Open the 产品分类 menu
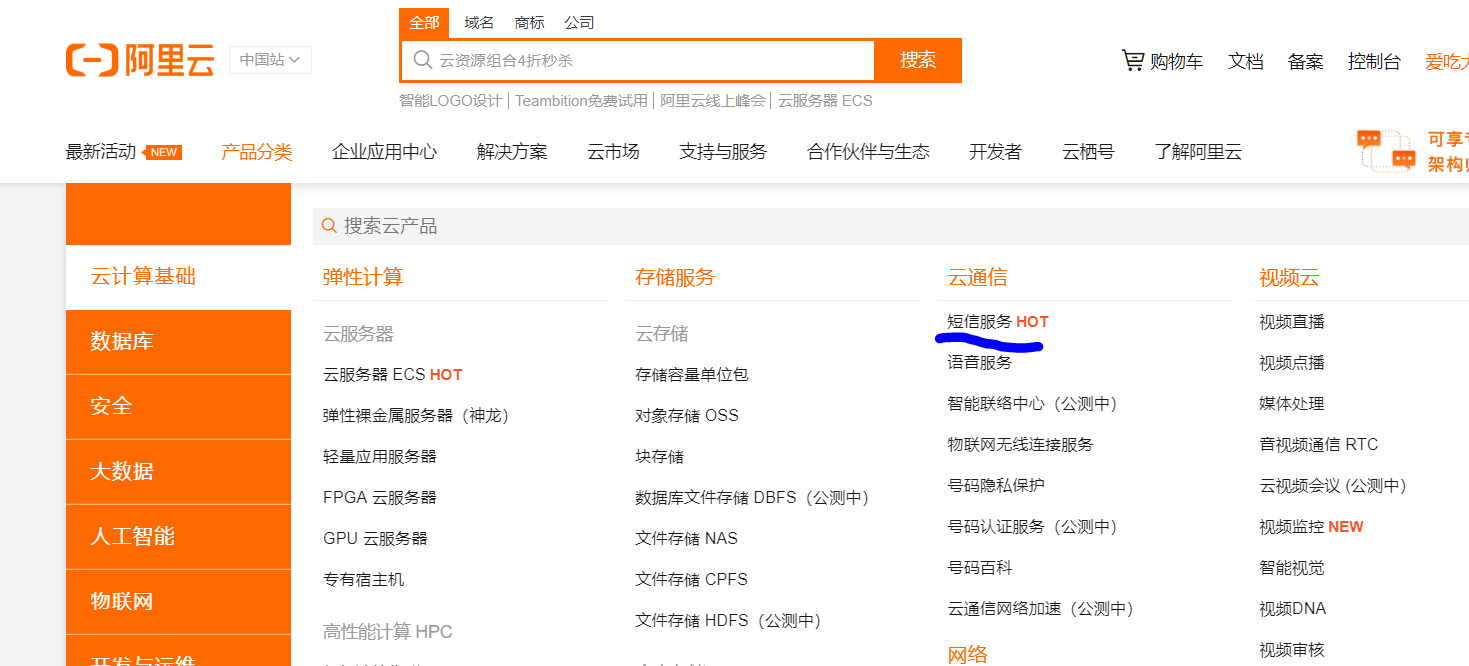 (x=257, y=152)
